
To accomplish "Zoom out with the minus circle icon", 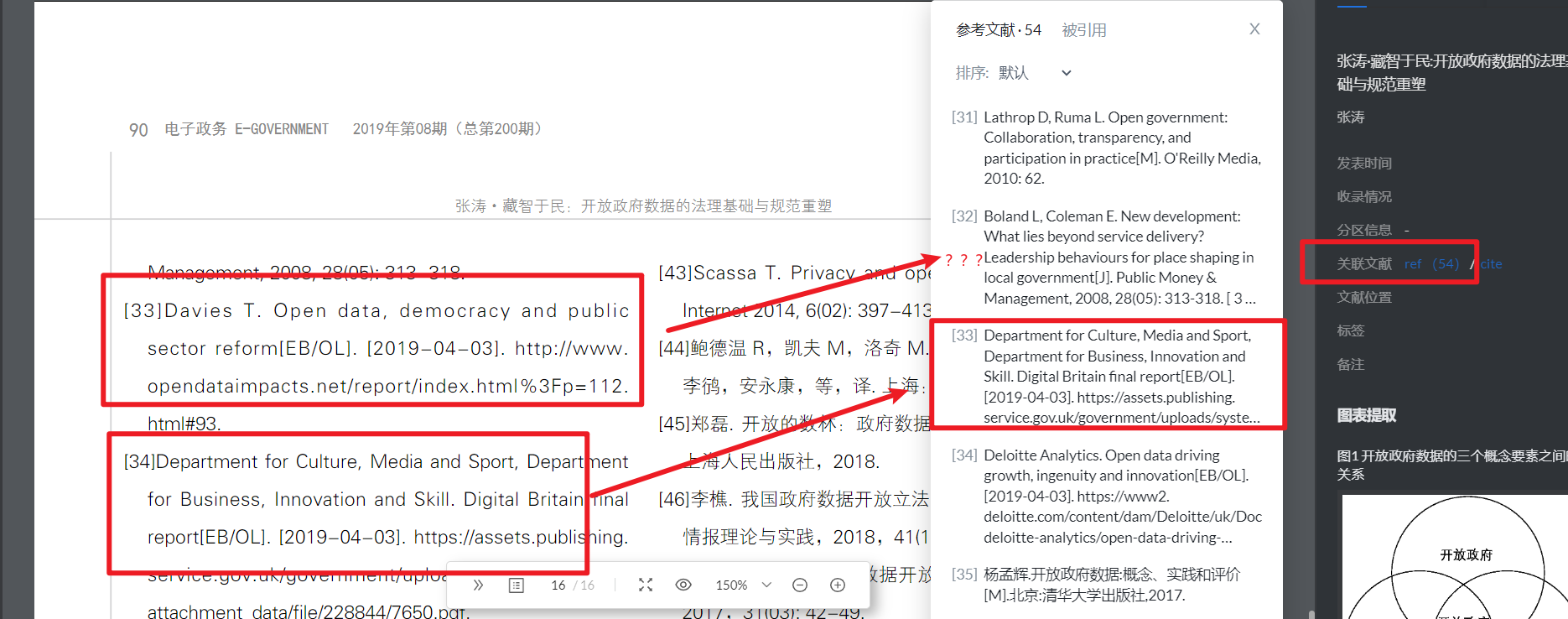I will [800, 585].
